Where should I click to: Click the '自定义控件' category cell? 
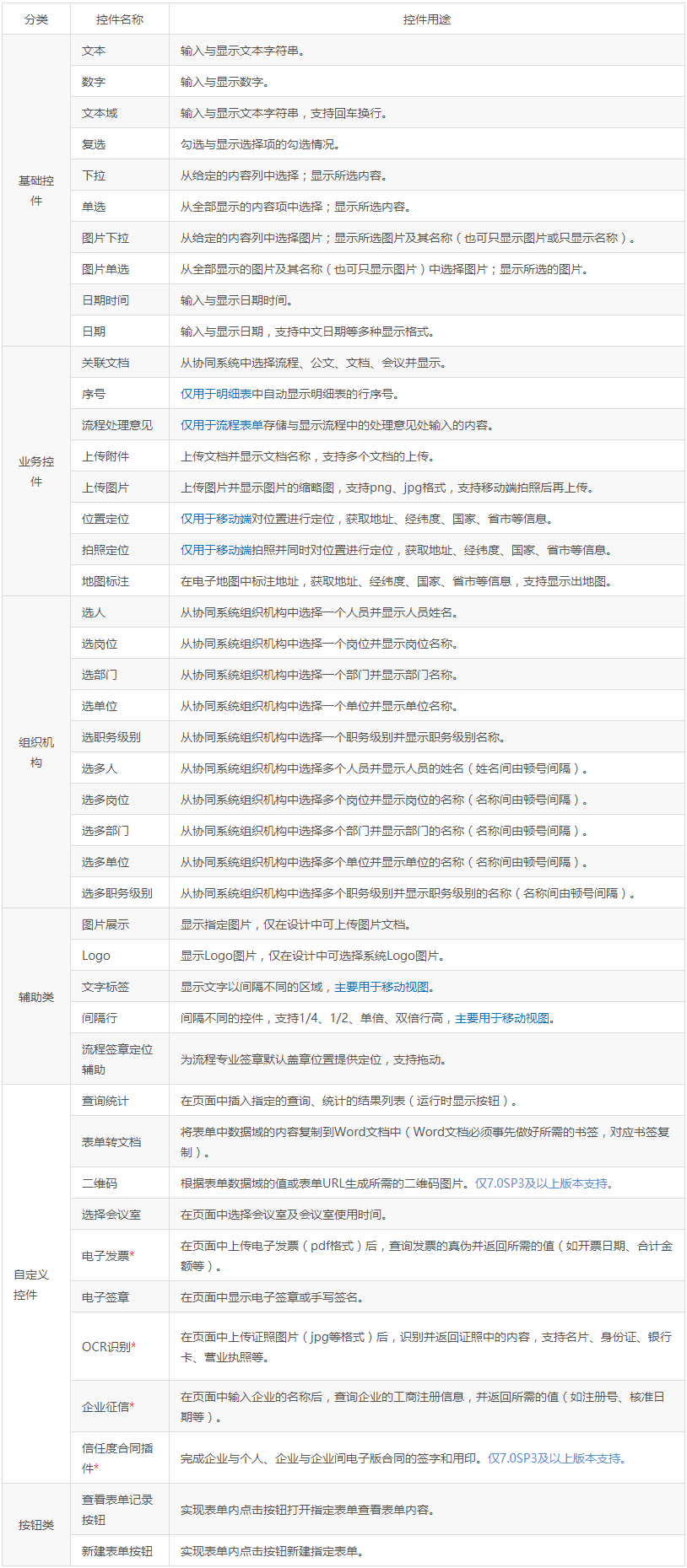tap(36, 1285)
